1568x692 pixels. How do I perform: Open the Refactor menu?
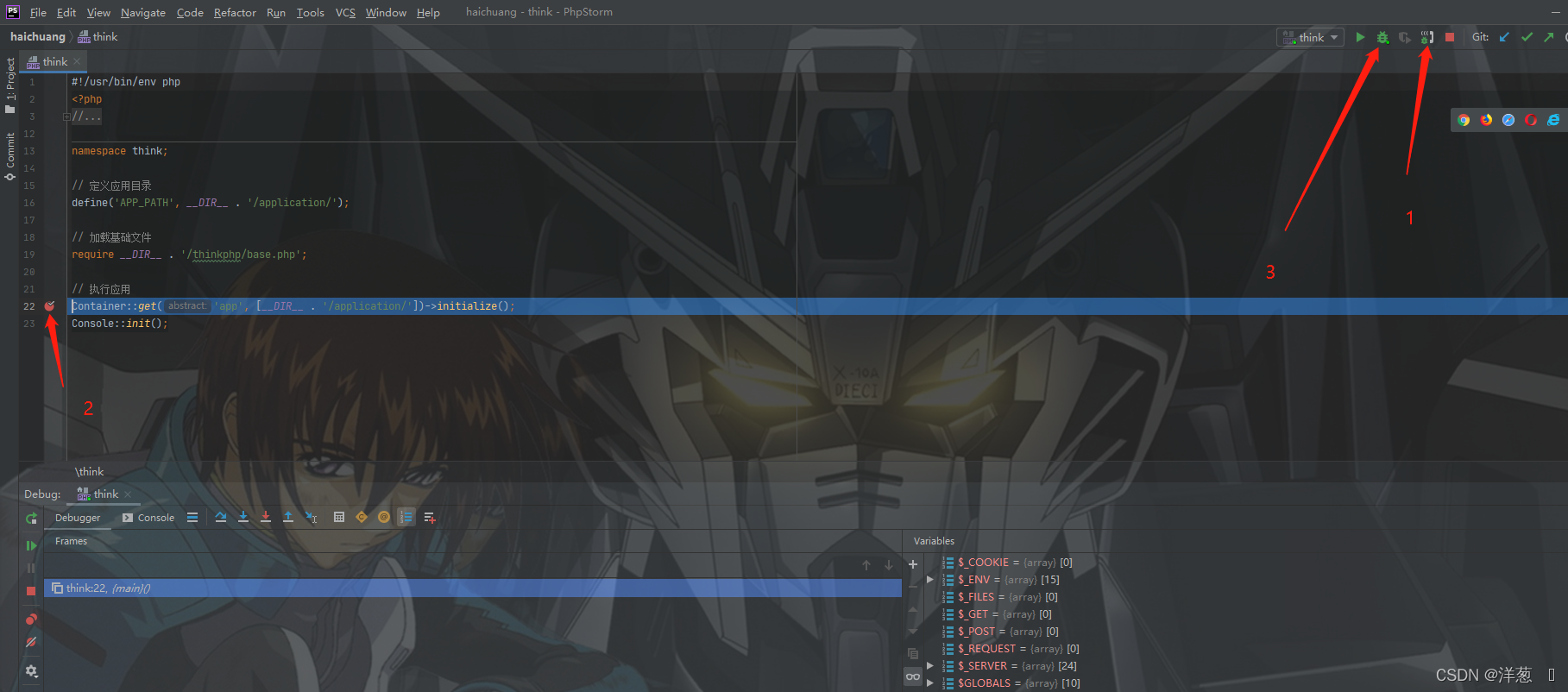pyautogui.click(x=235, y=12)
